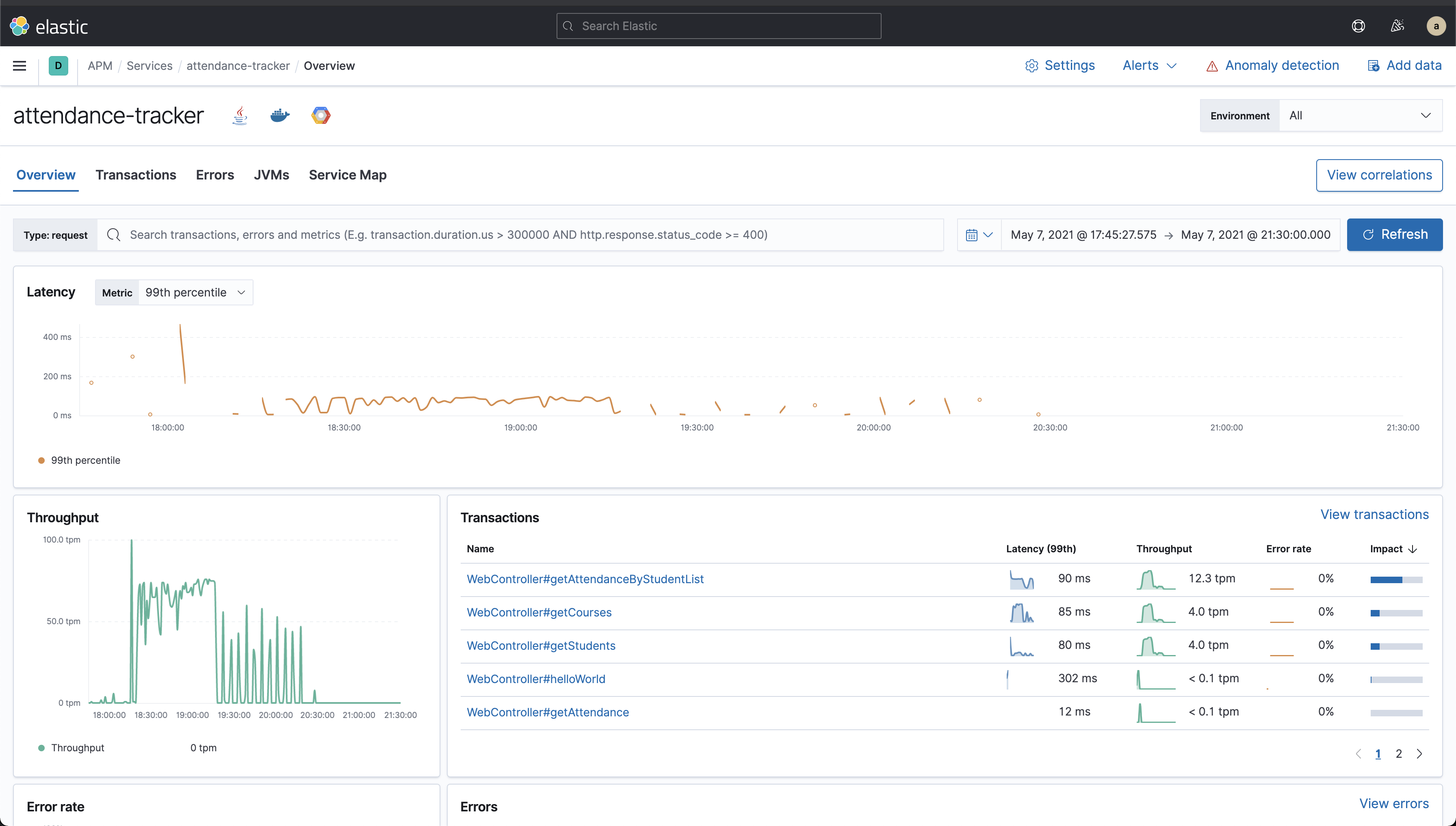1456x826 pixels.
Task: Open the Service Map tab
Action: [347, 175]
